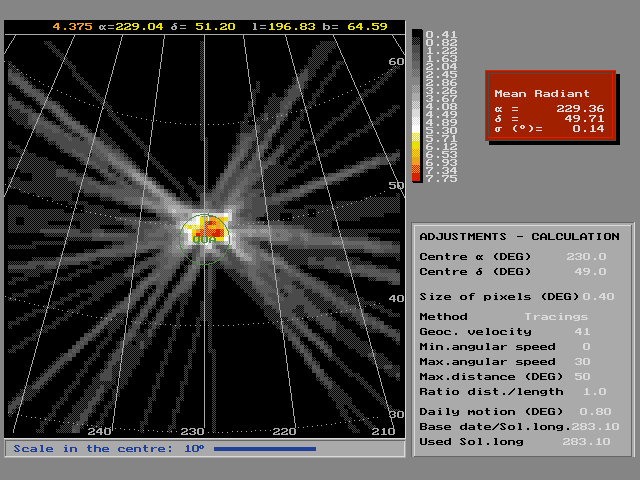Click the l=196.83 galactic longitude readout
Image resolution: width=640 pixels, height=480 pixels.
284,27
